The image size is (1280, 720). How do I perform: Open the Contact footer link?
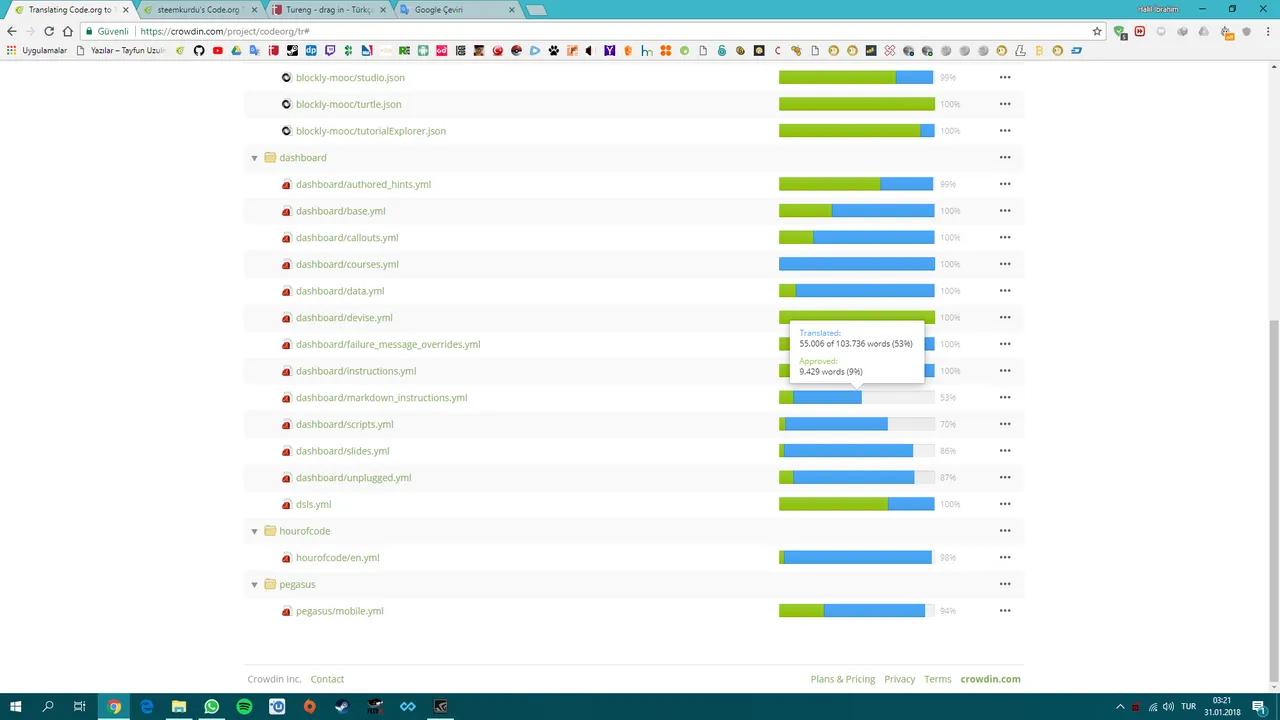coord(327,679)
